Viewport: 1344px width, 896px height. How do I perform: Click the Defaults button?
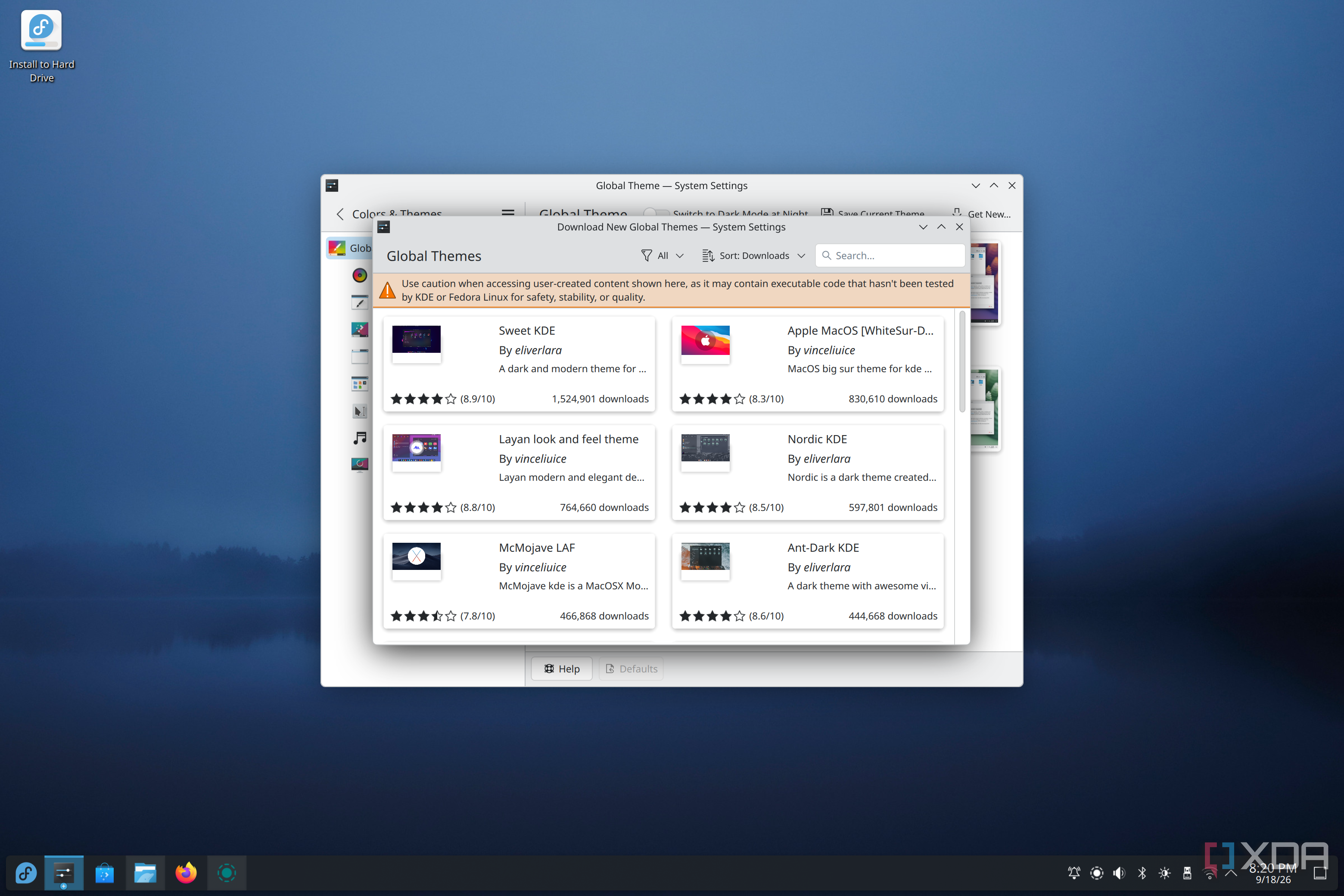(631, 669)
